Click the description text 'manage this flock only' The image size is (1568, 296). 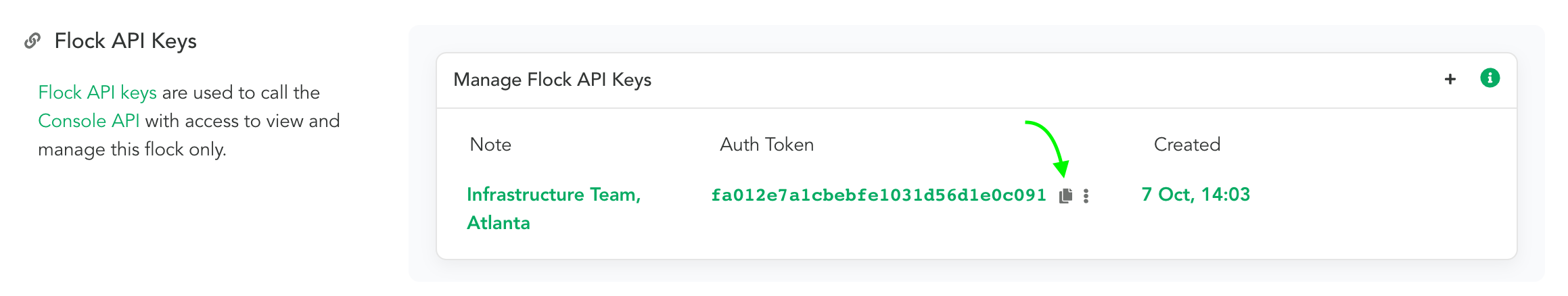132,149
